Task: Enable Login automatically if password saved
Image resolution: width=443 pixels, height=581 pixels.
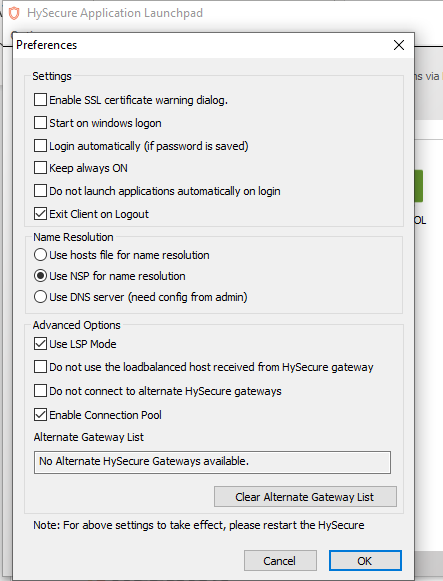Action: point(40,146)
